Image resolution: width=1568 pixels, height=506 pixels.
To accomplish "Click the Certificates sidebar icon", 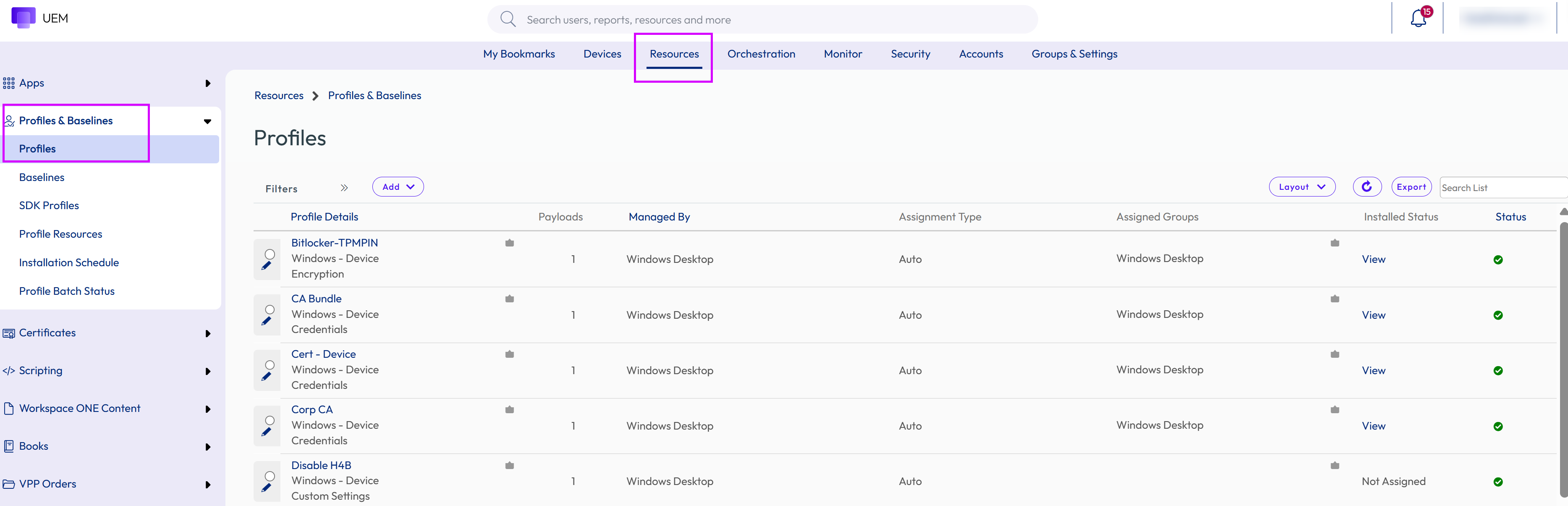I will click(x=8, y=333).
